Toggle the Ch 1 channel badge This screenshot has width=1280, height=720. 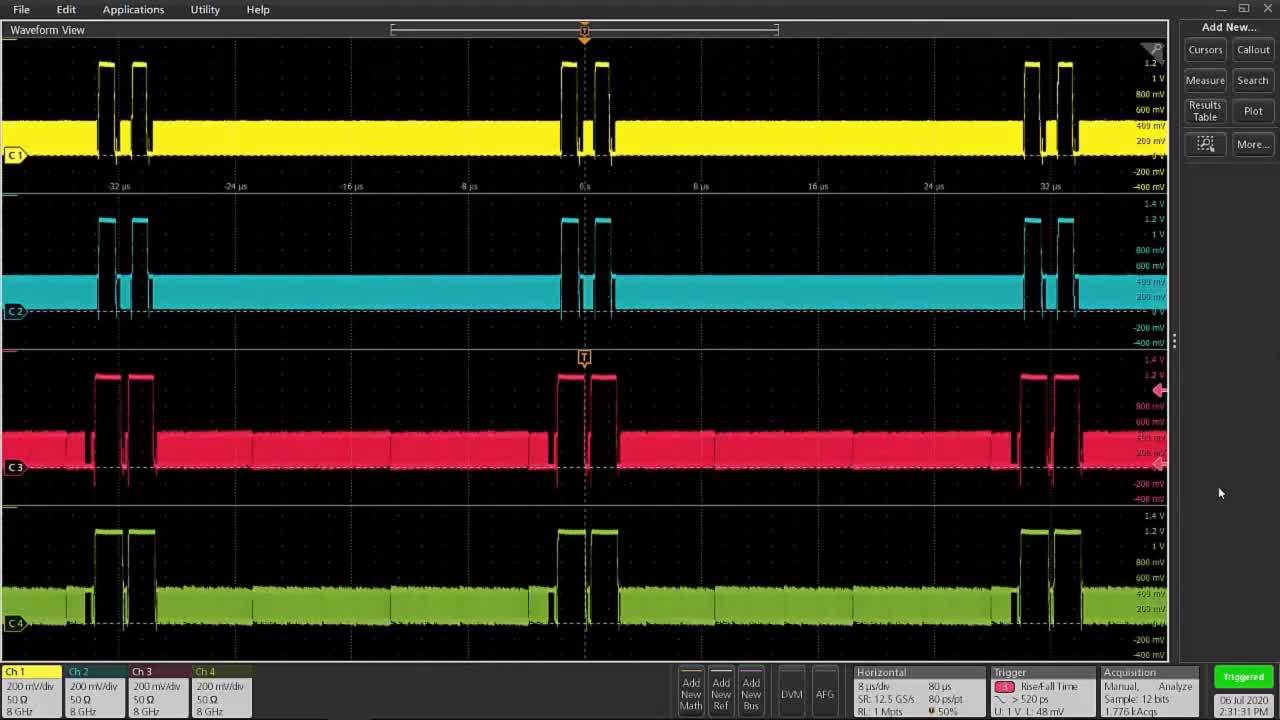coord(30,690)
